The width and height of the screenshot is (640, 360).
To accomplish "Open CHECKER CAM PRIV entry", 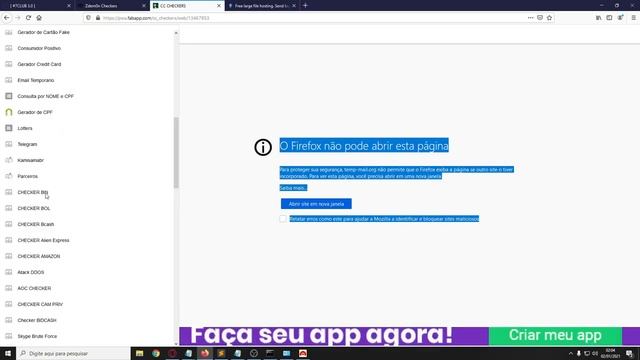I will click(40, 304).
